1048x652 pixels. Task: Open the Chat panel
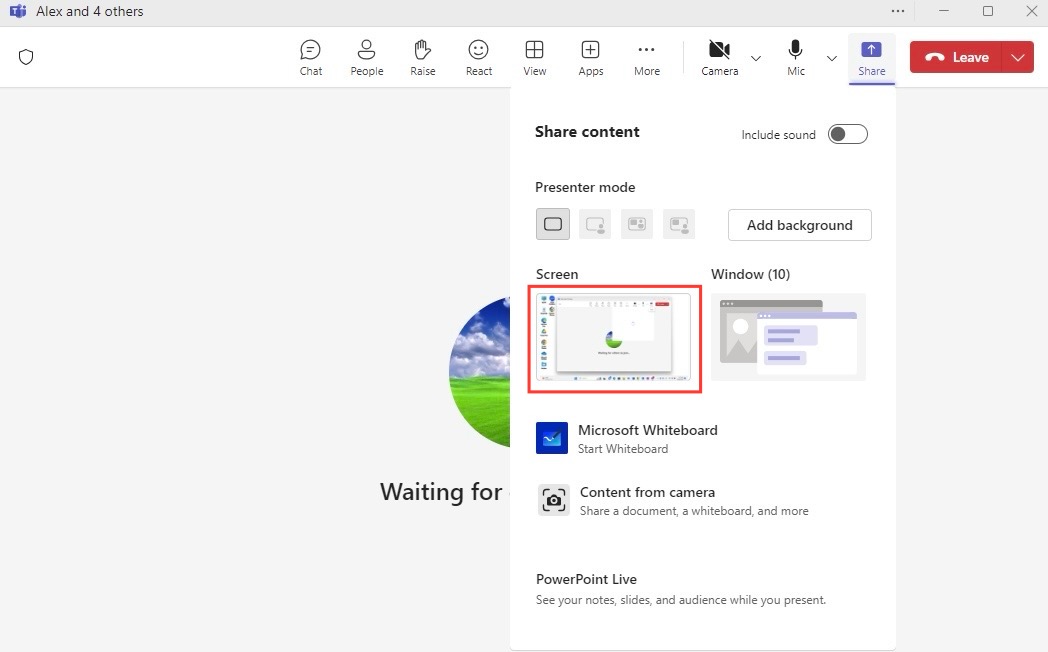tap(311, 57)
